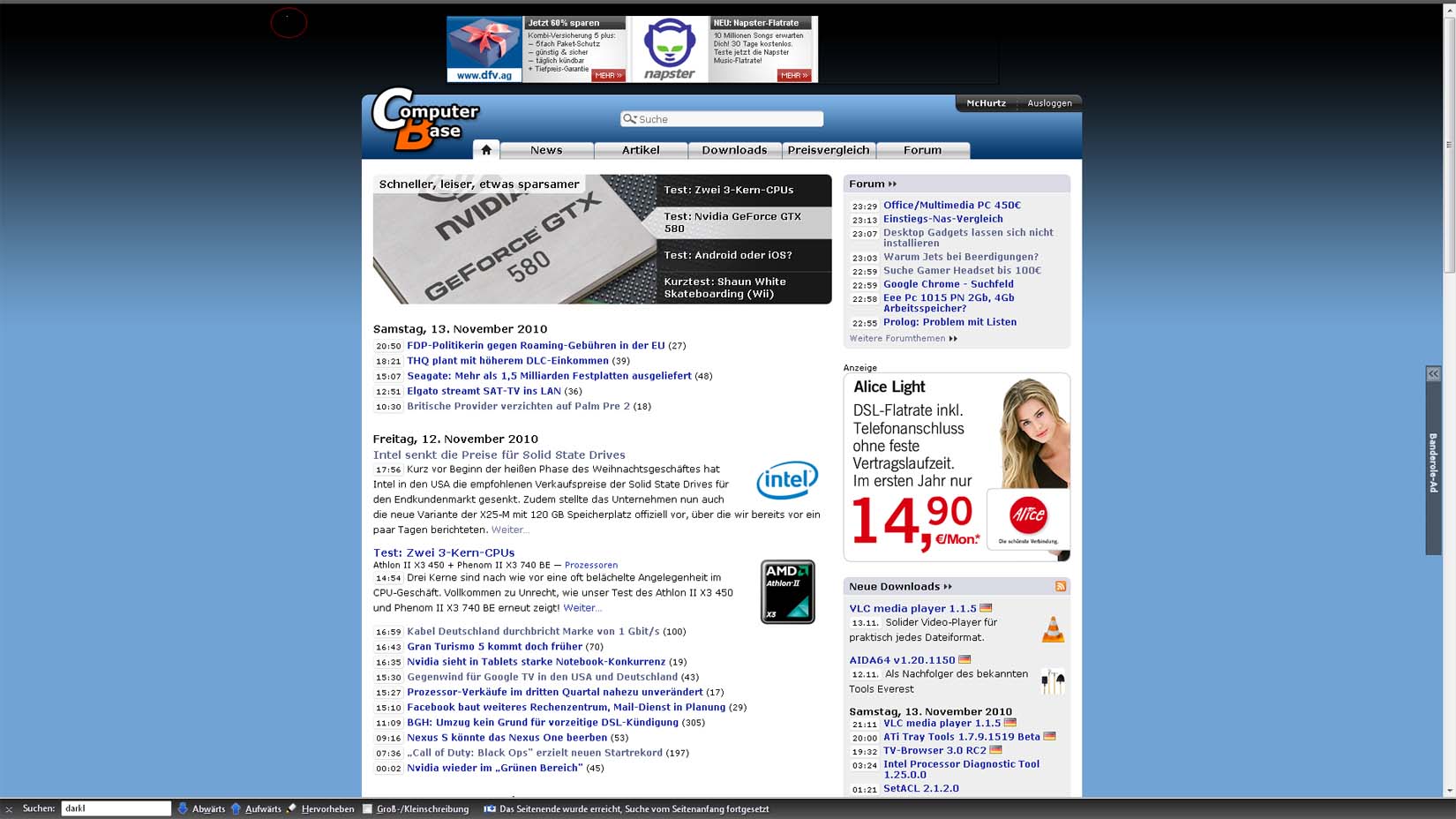This screenshot has width=1456, height=819.
Task: Enable the Groß-/Kleinschreibung checkbox
Action: (368, 808)
